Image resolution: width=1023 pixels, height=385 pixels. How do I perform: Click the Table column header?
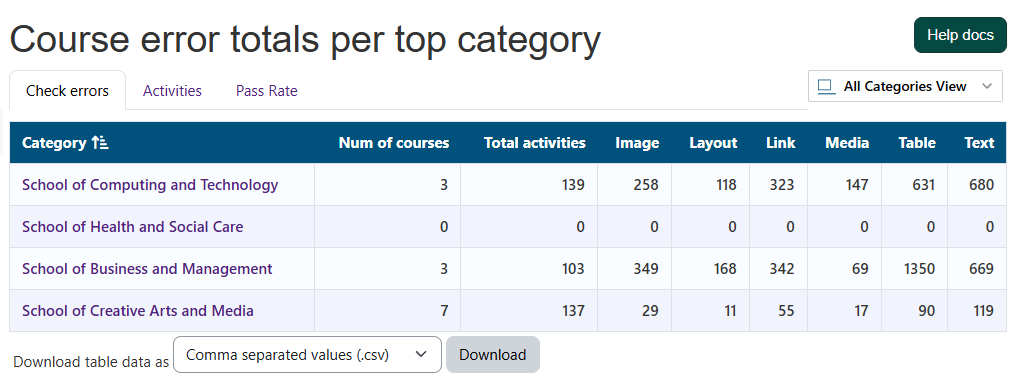point(917,143)
